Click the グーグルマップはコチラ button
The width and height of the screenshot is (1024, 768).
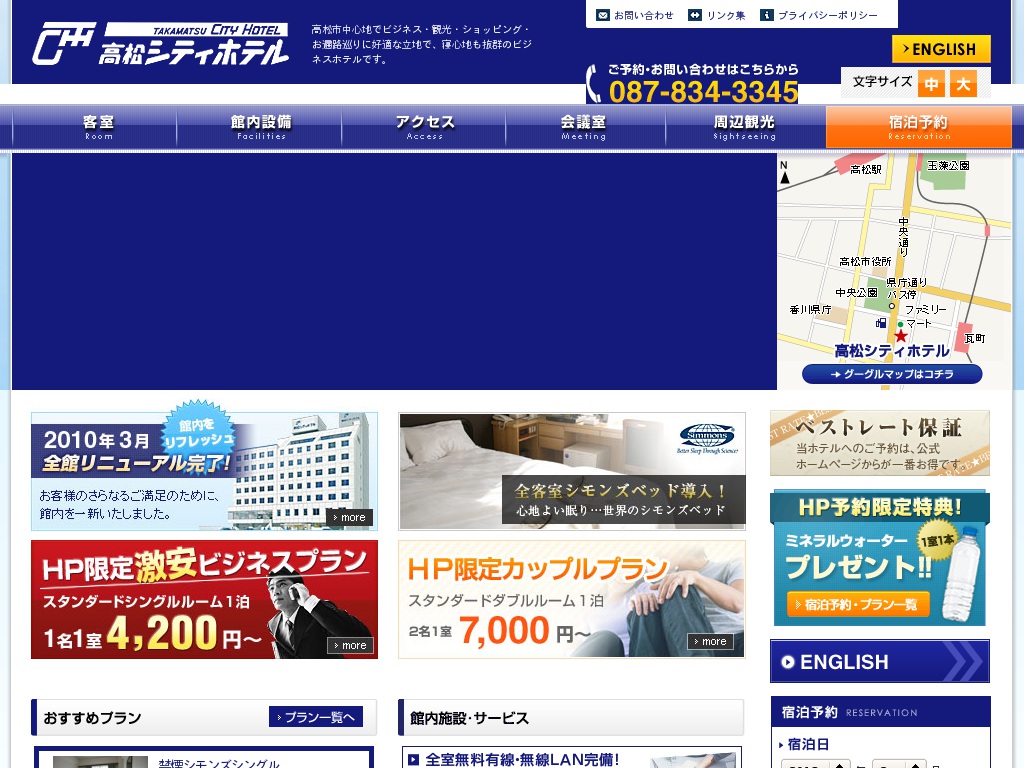pyautogui.click(x=892, y=374)
